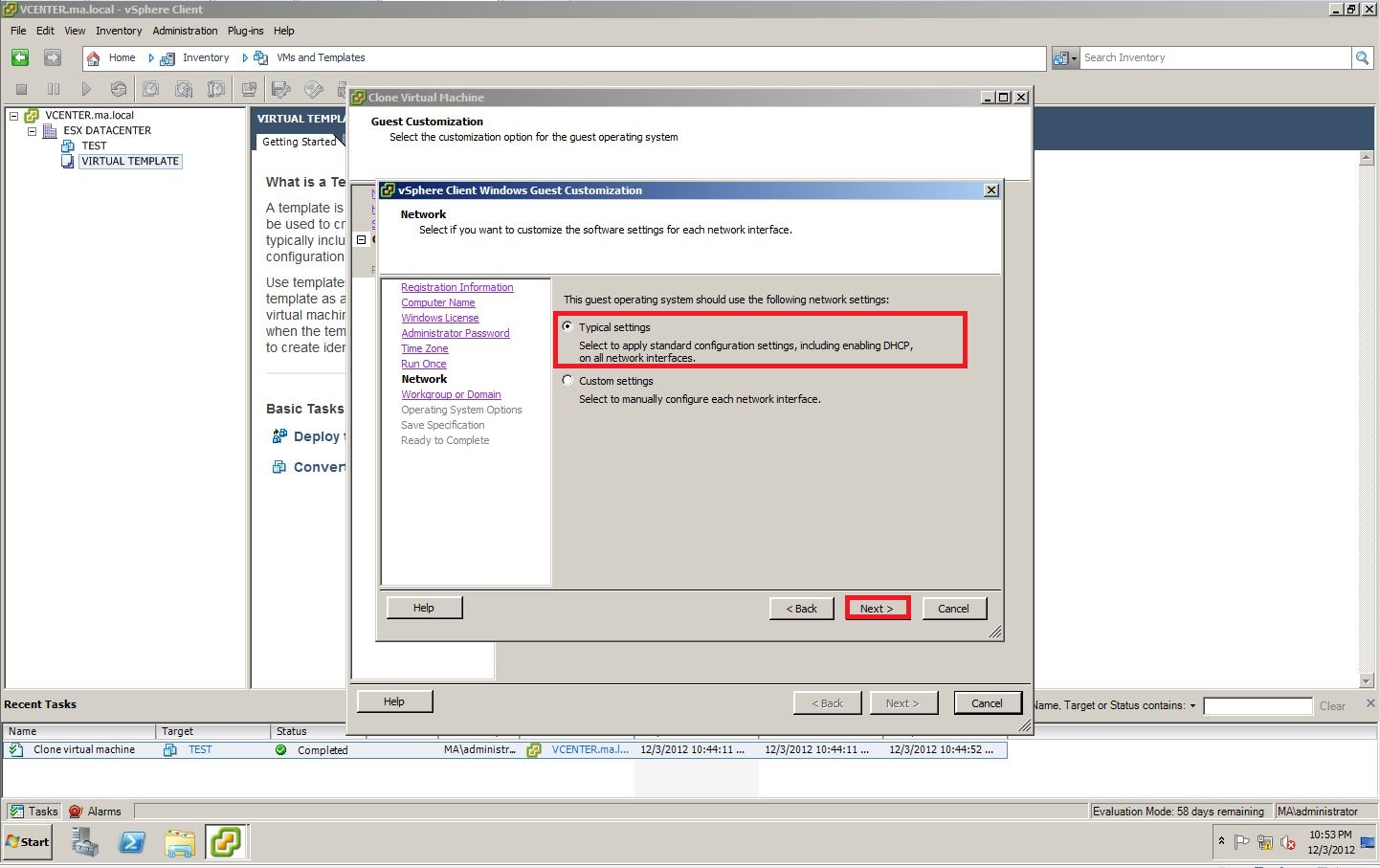Click the arrow after Inventory in breadcrumb
The height and width of the screenshot is (868, 1380).
coord(245,58)
